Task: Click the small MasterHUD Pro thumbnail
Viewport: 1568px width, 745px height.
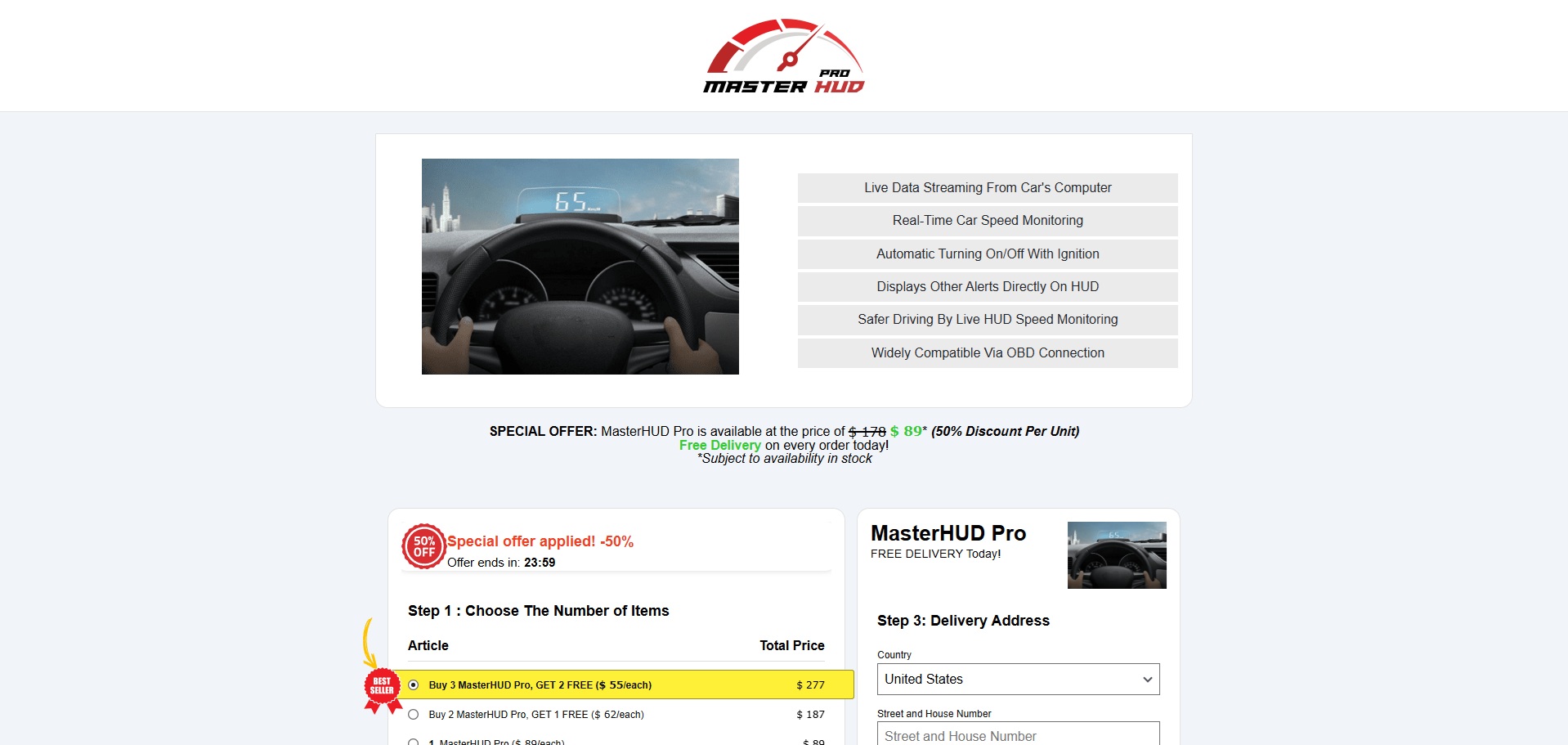Action: click(x=1116, y=555)
